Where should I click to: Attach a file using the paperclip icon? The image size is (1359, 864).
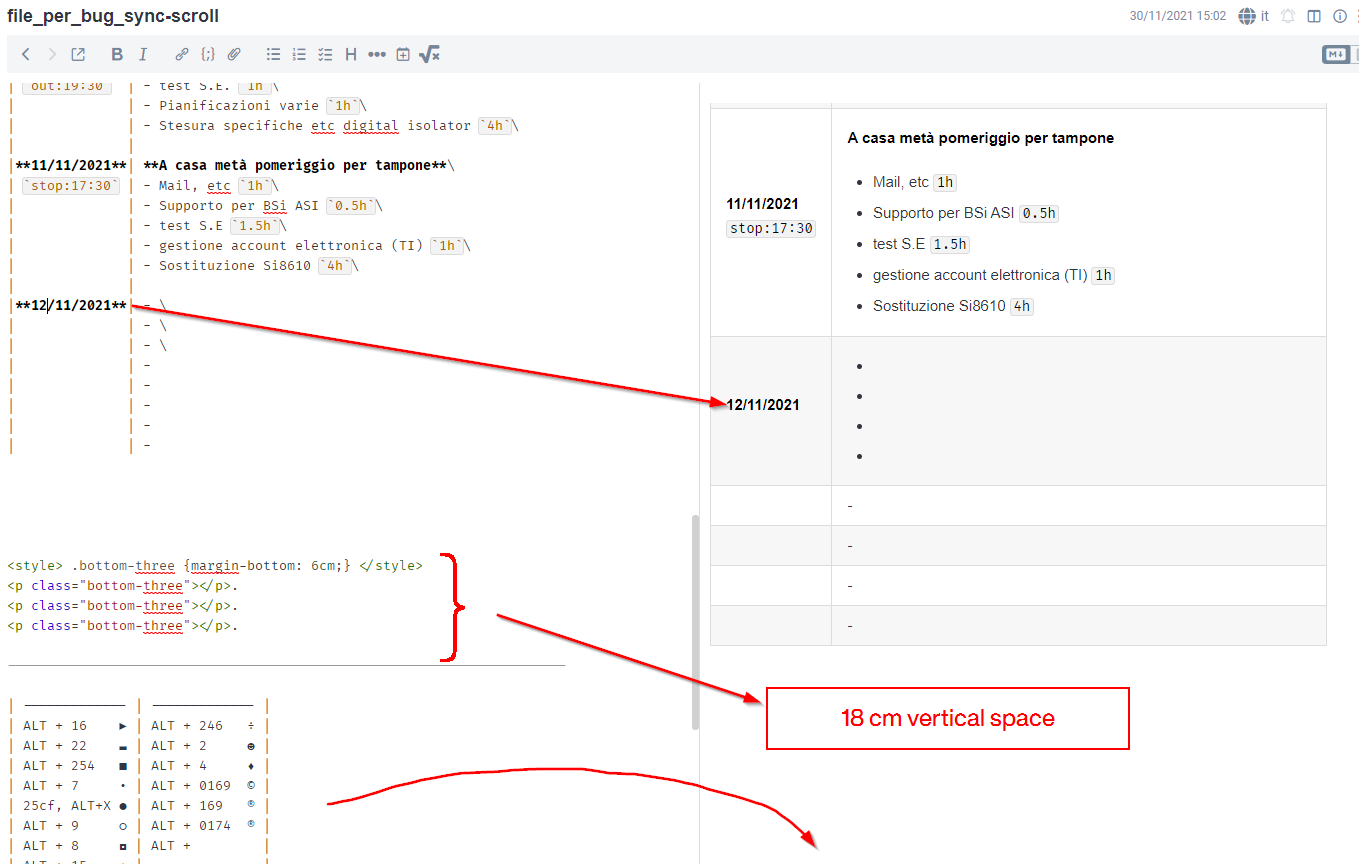[234, 54]
